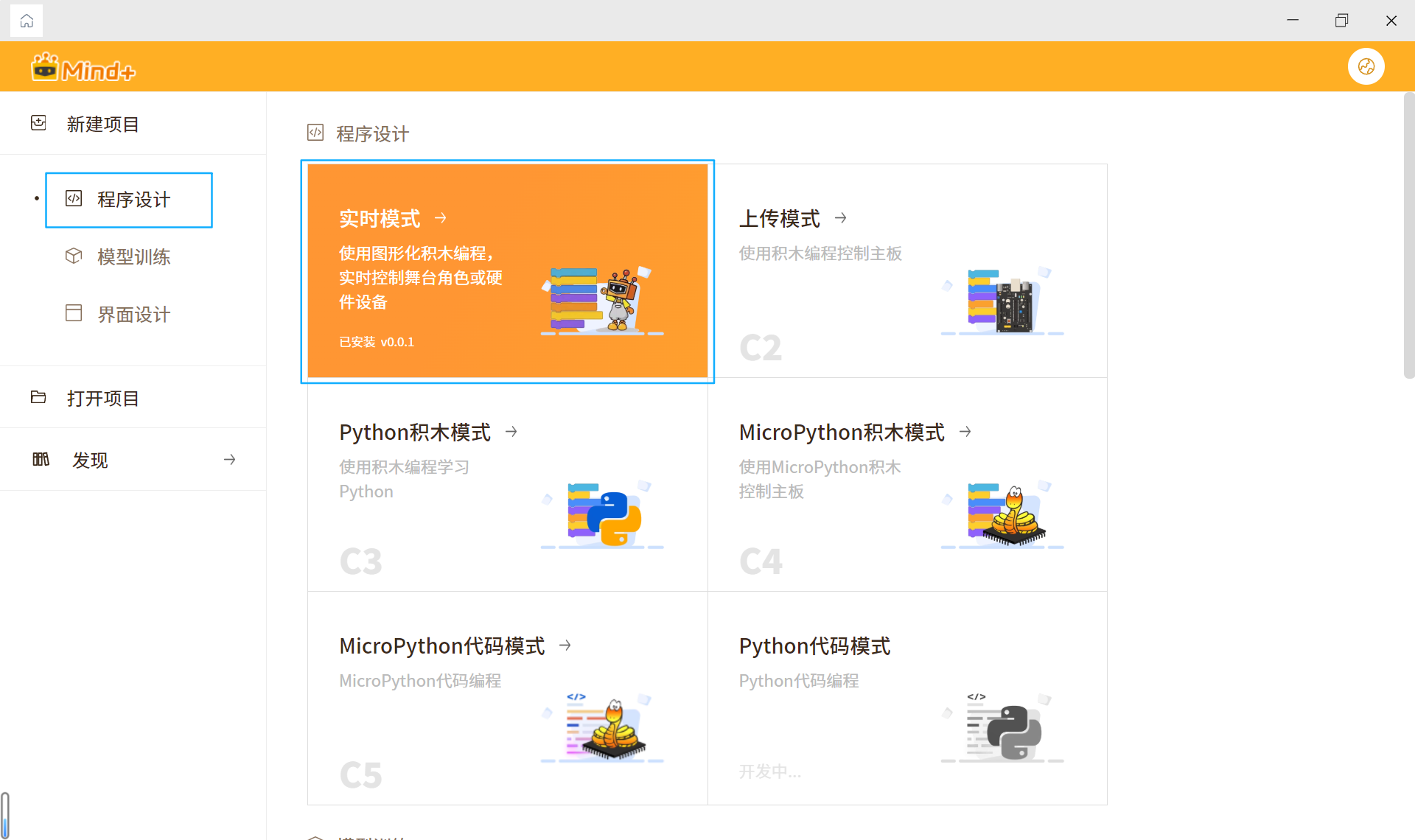Close the Mind+ window
This screenshot has width=1415, height=840.
click(x=1391, y=20)
